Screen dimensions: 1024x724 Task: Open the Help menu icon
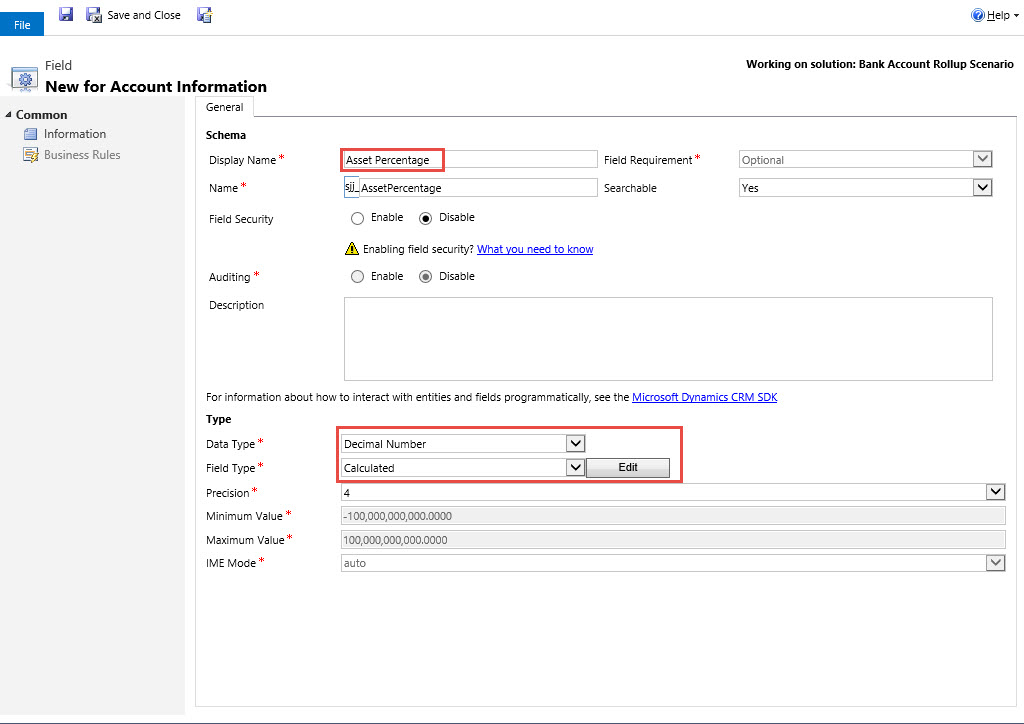click(x=978, y=15)
